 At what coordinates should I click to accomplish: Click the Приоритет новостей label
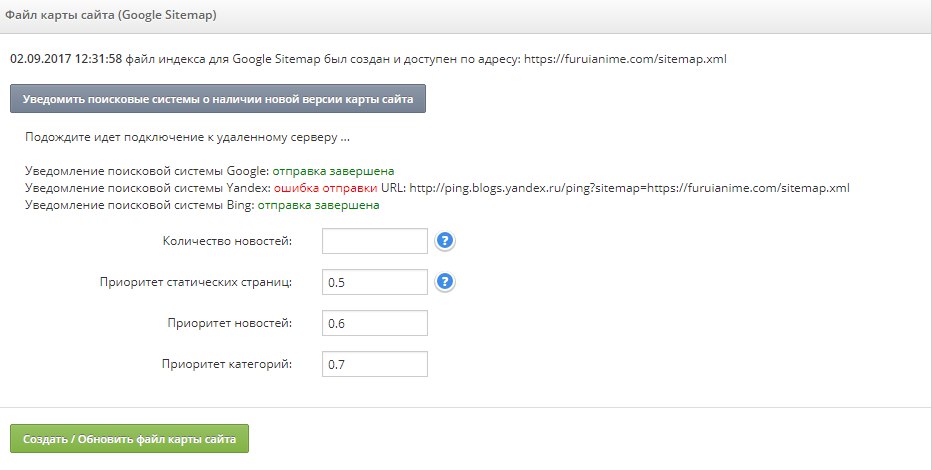[229, 323]
